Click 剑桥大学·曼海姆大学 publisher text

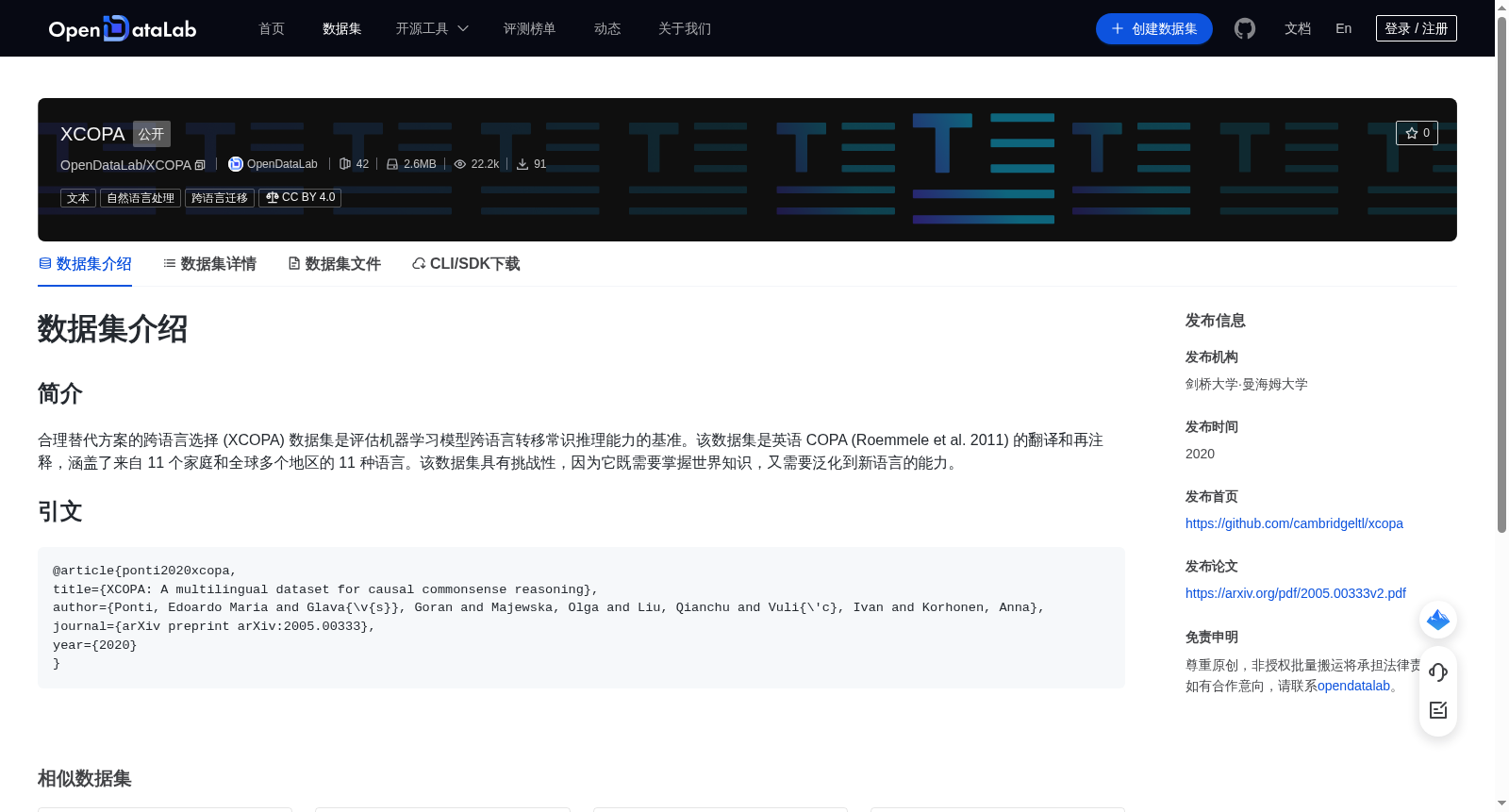point(1247,384)
